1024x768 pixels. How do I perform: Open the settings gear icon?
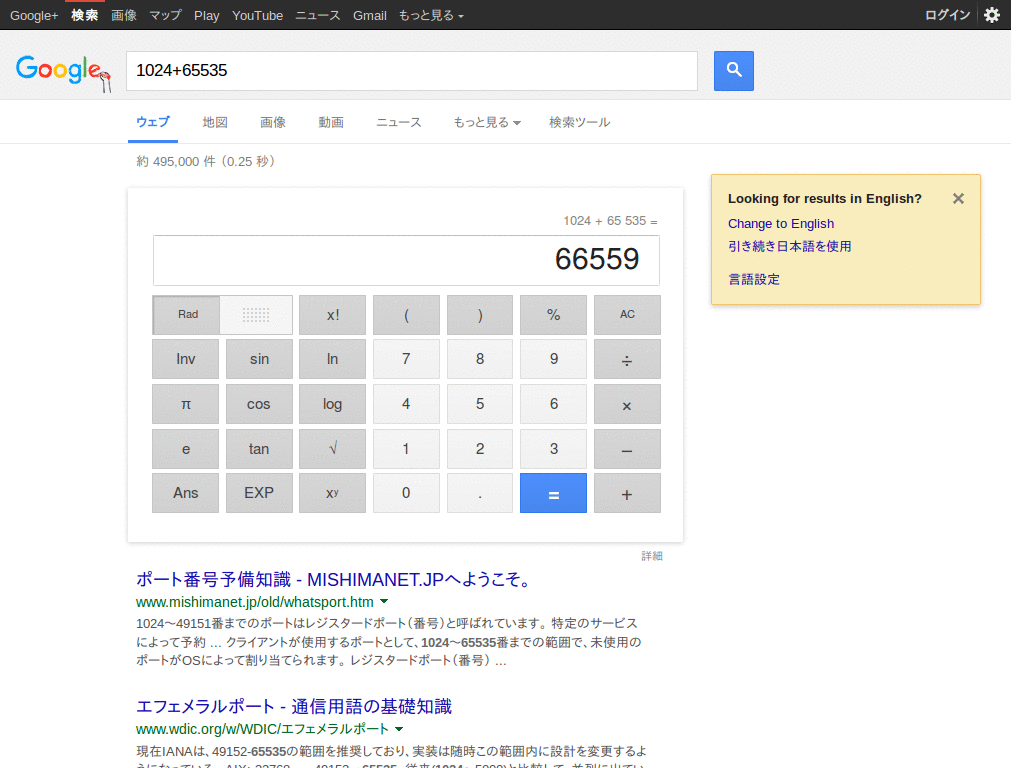[991, 15]
